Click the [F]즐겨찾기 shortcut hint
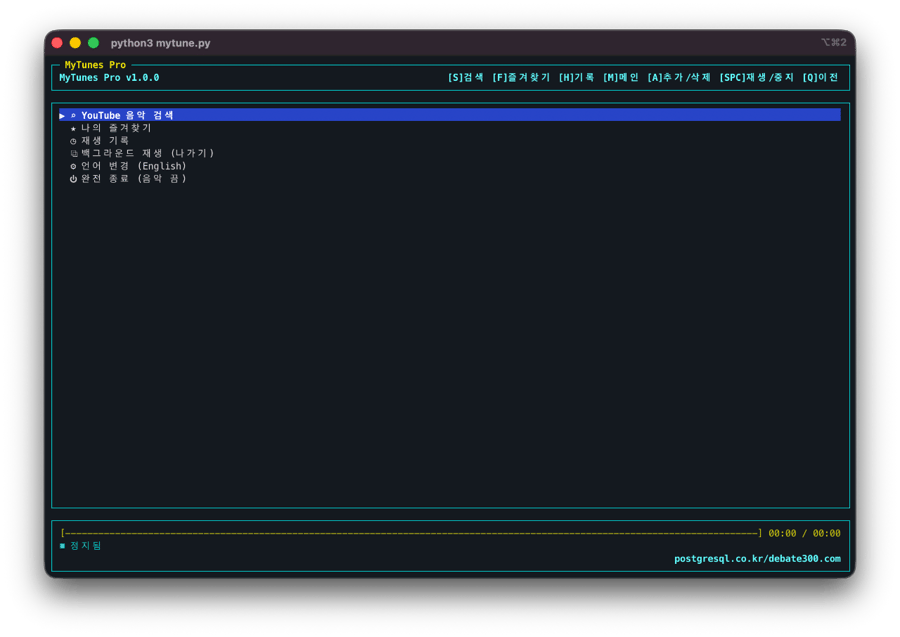Viewport: 900px width, 637px height. (521, 77)
